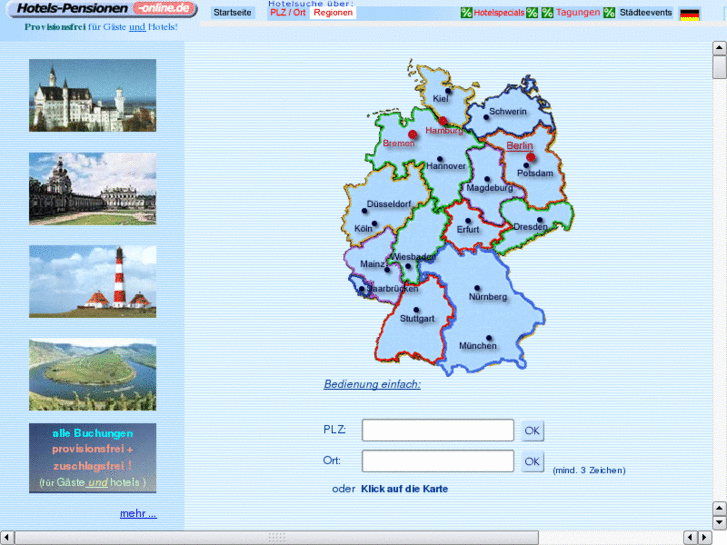Click OK button next to Ort field

coord(532,462)
